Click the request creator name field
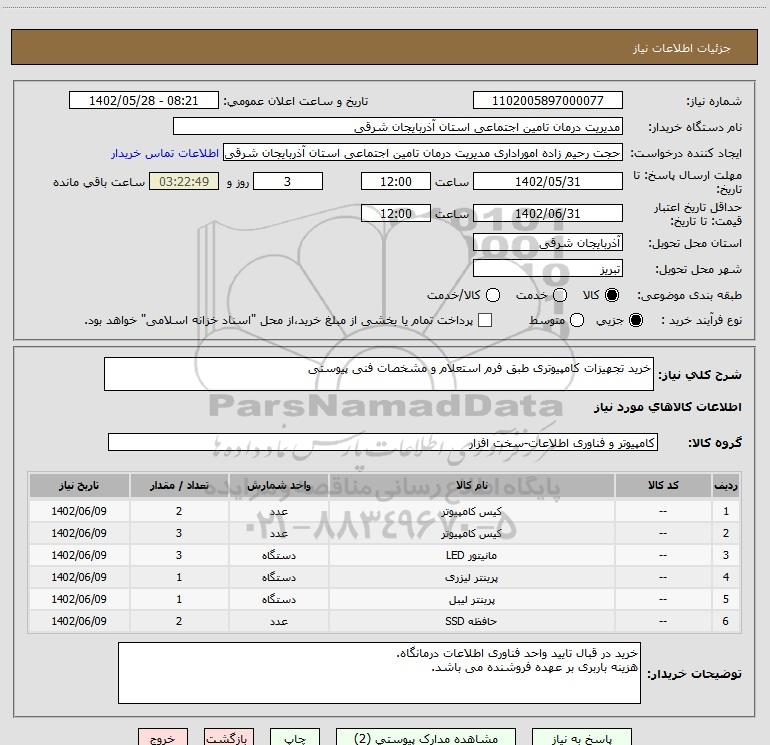This screenshot has height=745, width=770. coord(423,153)
